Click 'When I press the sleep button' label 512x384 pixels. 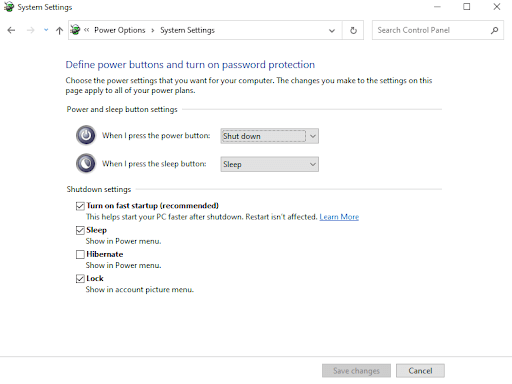154,164
